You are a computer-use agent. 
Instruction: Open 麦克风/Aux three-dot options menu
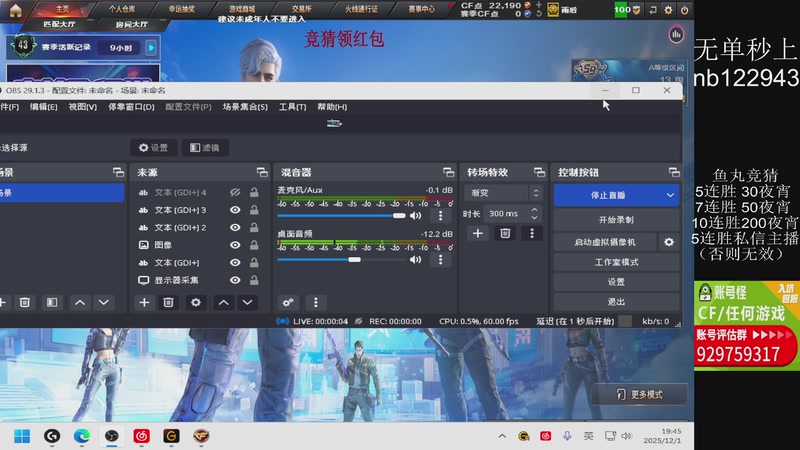(441, 215)
